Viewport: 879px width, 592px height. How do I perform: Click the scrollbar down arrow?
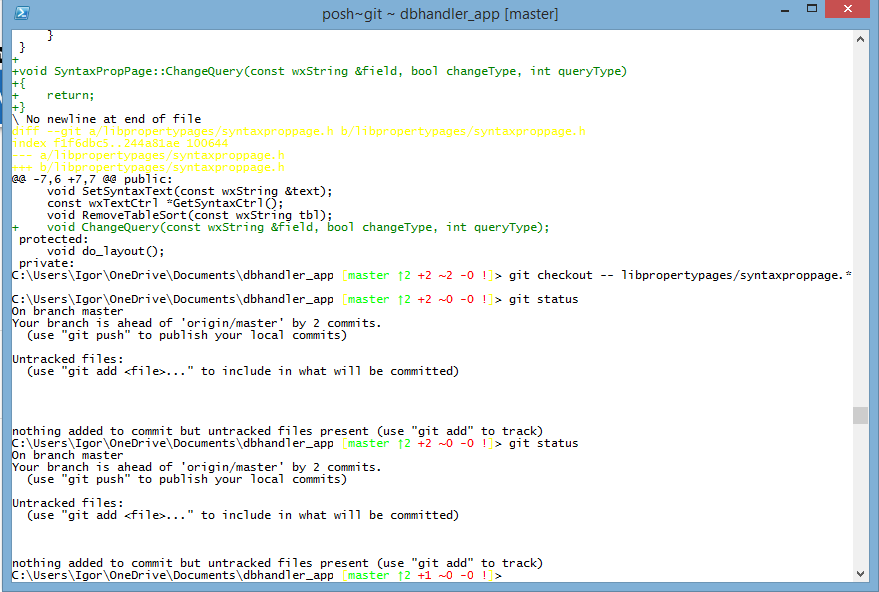click(x=861, y=574)
